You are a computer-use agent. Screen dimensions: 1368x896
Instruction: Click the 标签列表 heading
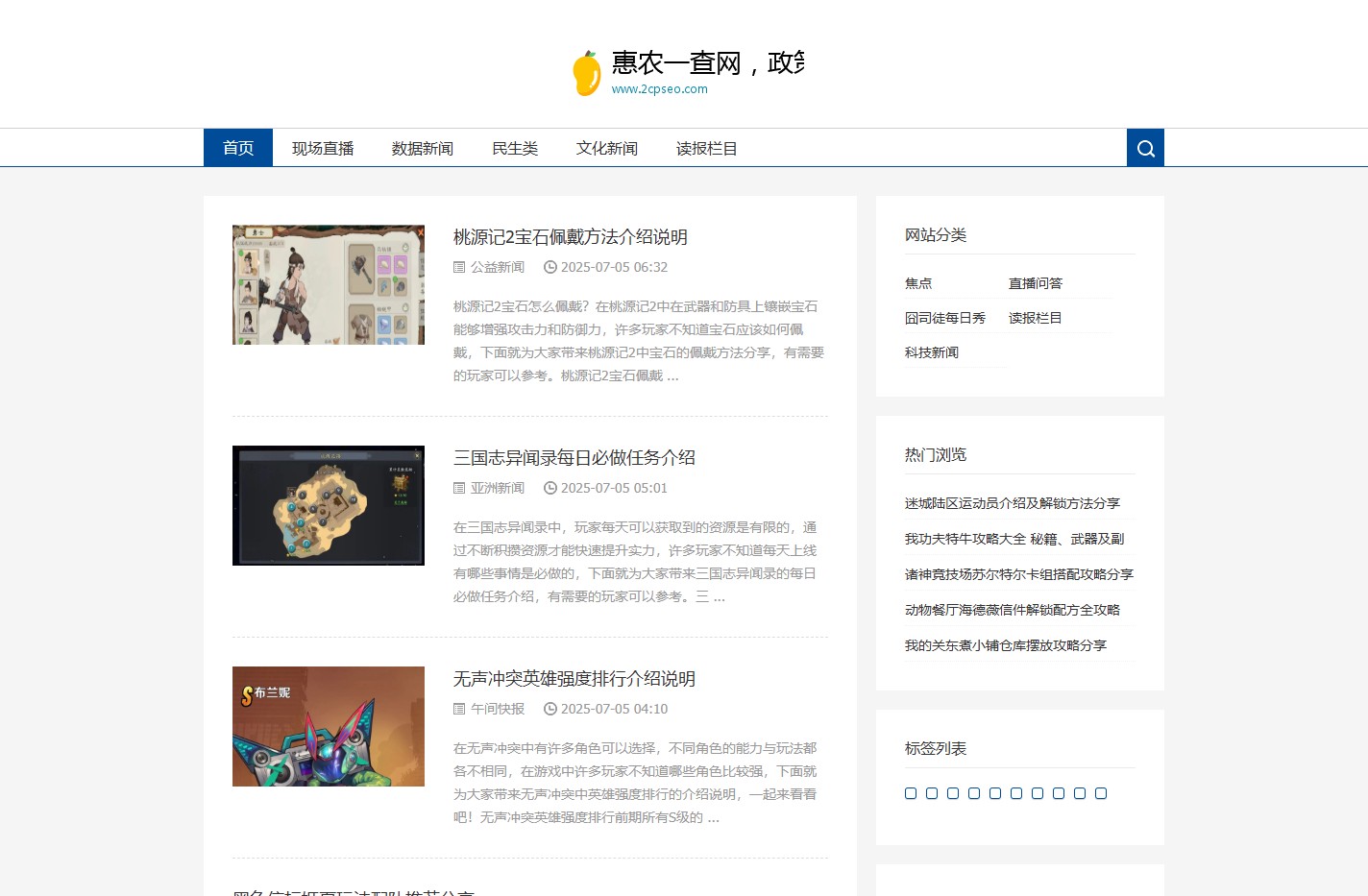pos(936,749)
